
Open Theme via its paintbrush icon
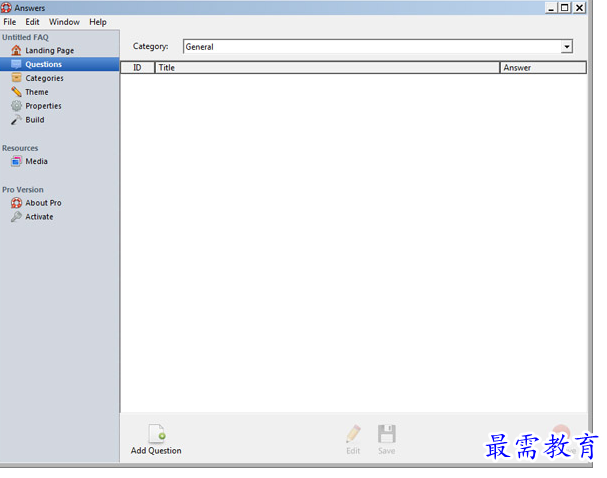click(16, 92)
